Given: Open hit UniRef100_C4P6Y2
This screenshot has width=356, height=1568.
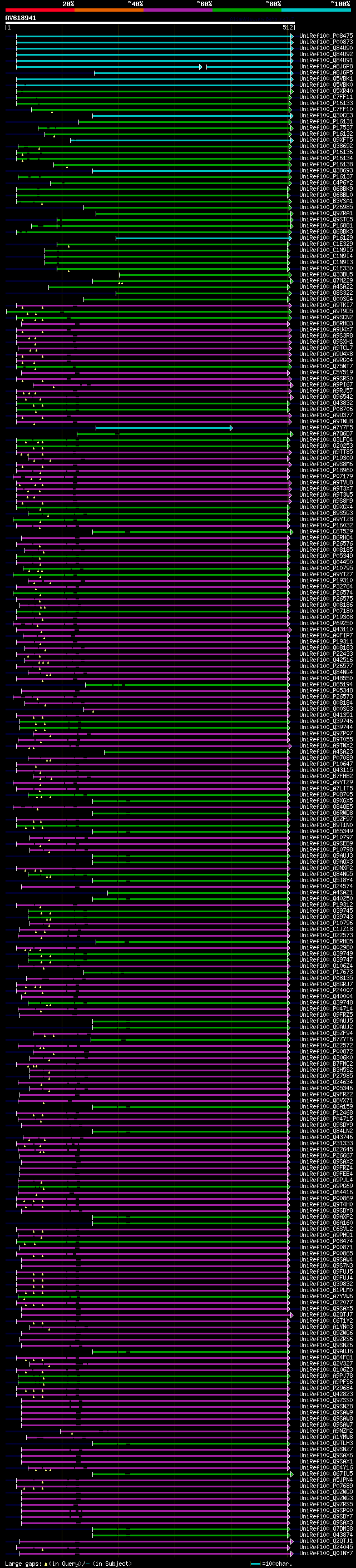Looking at the screenshot, I should click(x=326, y=182).
